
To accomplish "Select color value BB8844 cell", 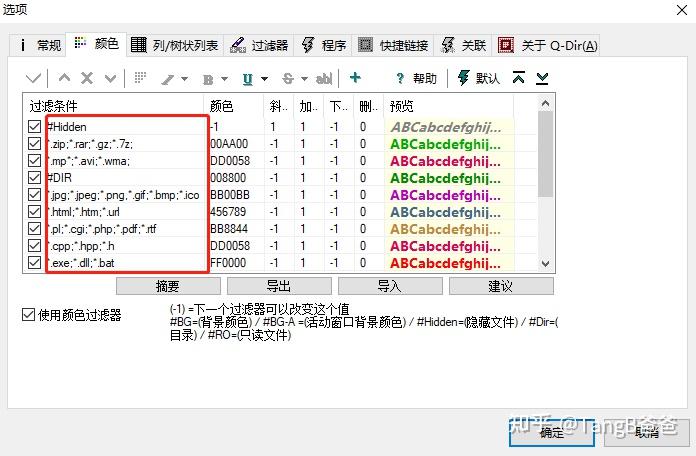I will [x=229, y=229].
